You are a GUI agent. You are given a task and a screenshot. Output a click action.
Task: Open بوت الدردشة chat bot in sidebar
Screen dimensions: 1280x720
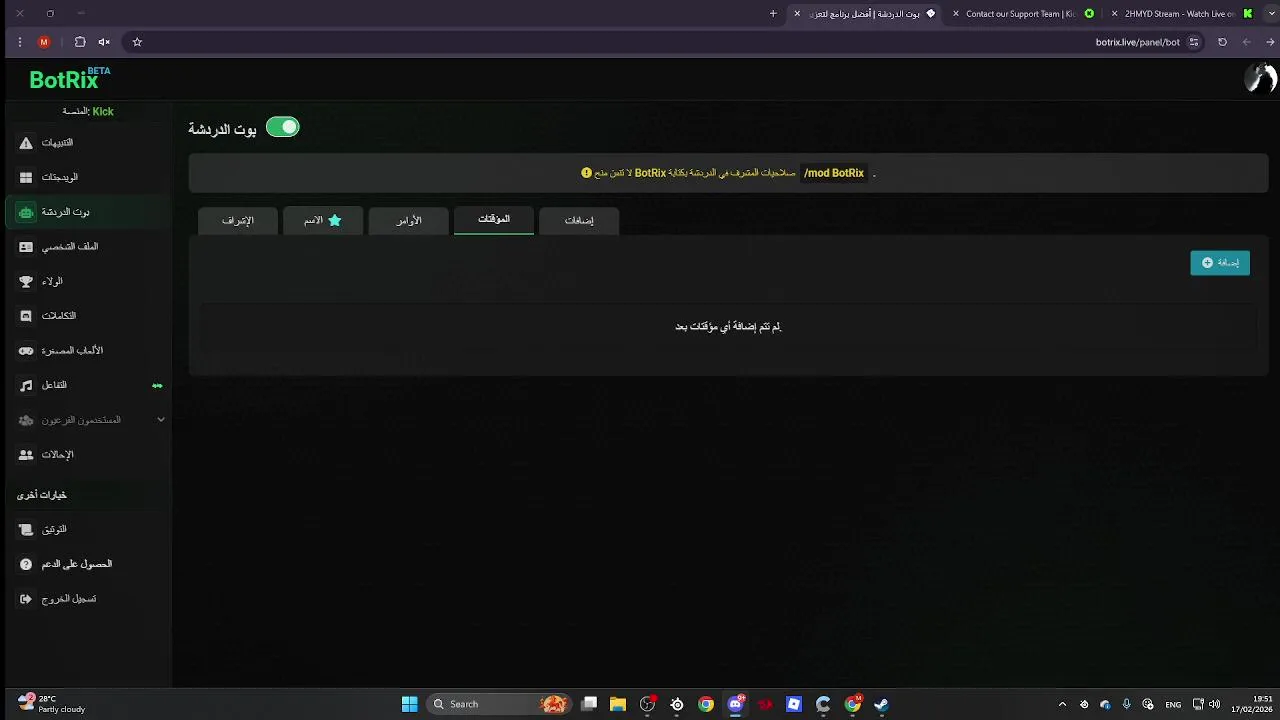pyautogui.click(x=85, y=212)
